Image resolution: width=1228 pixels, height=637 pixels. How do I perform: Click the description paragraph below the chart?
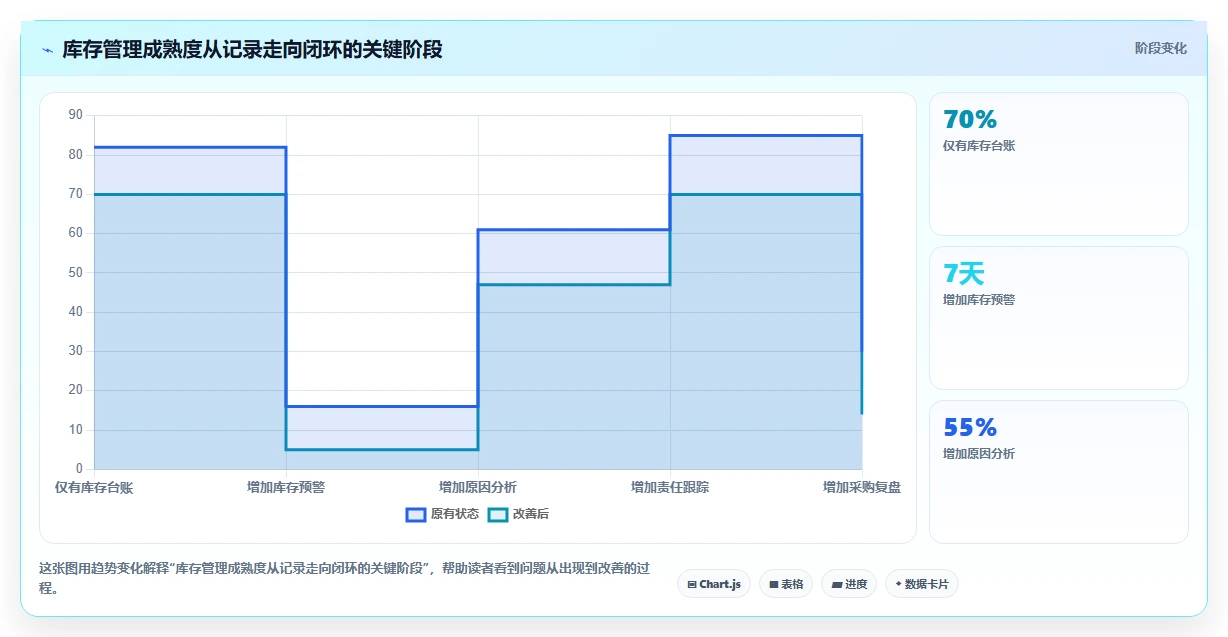[x=344, y=578]
